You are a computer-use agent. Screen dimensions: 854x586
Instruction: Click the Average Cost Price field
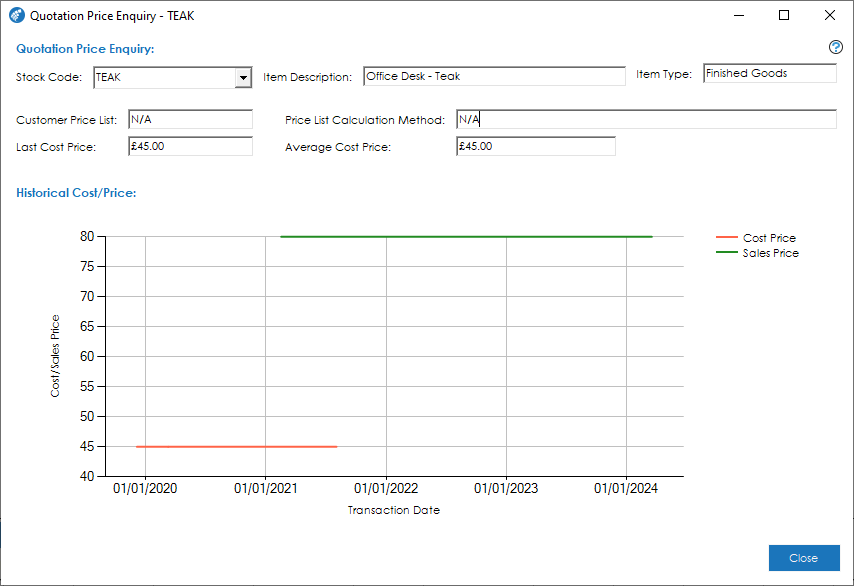click(x=535, y=145)
